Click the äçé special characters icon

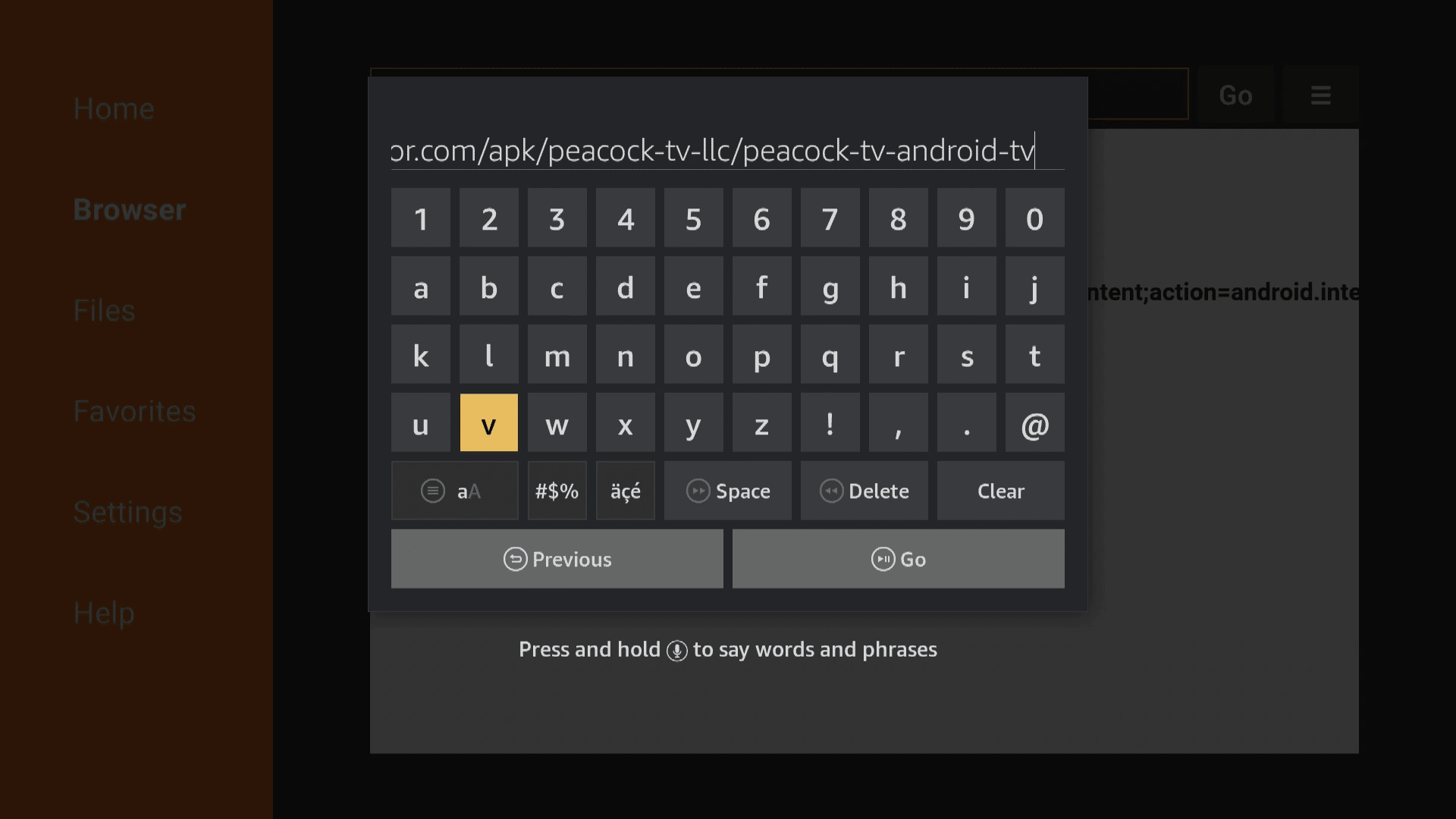625,490
